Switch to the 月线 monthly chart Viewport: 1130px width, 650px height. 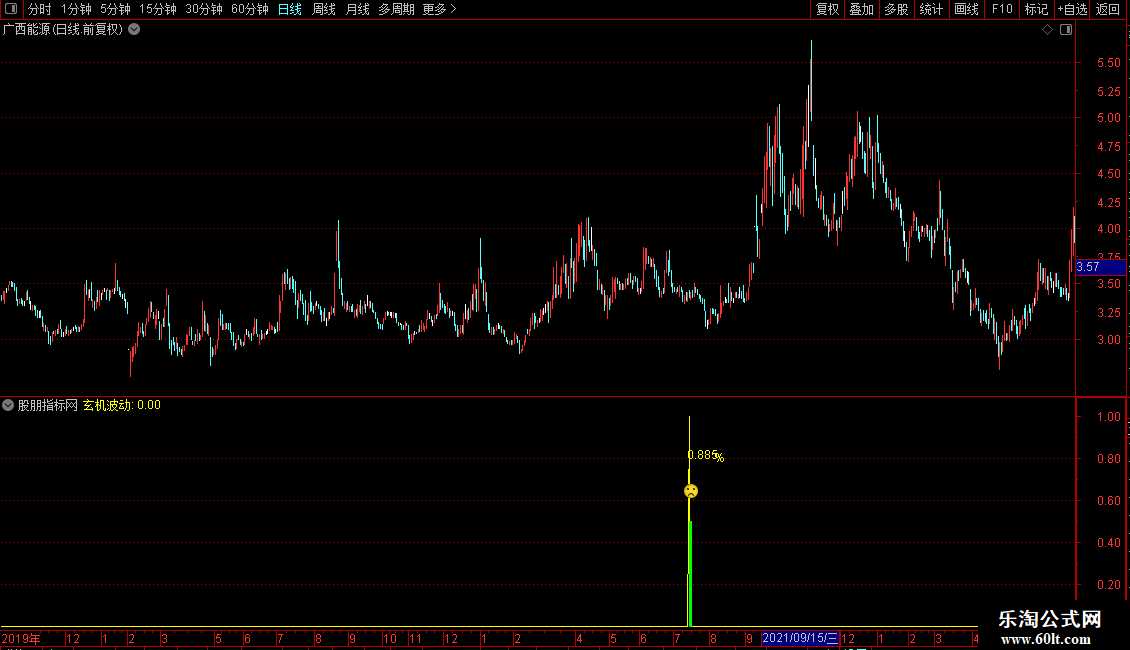pos(357,9)
